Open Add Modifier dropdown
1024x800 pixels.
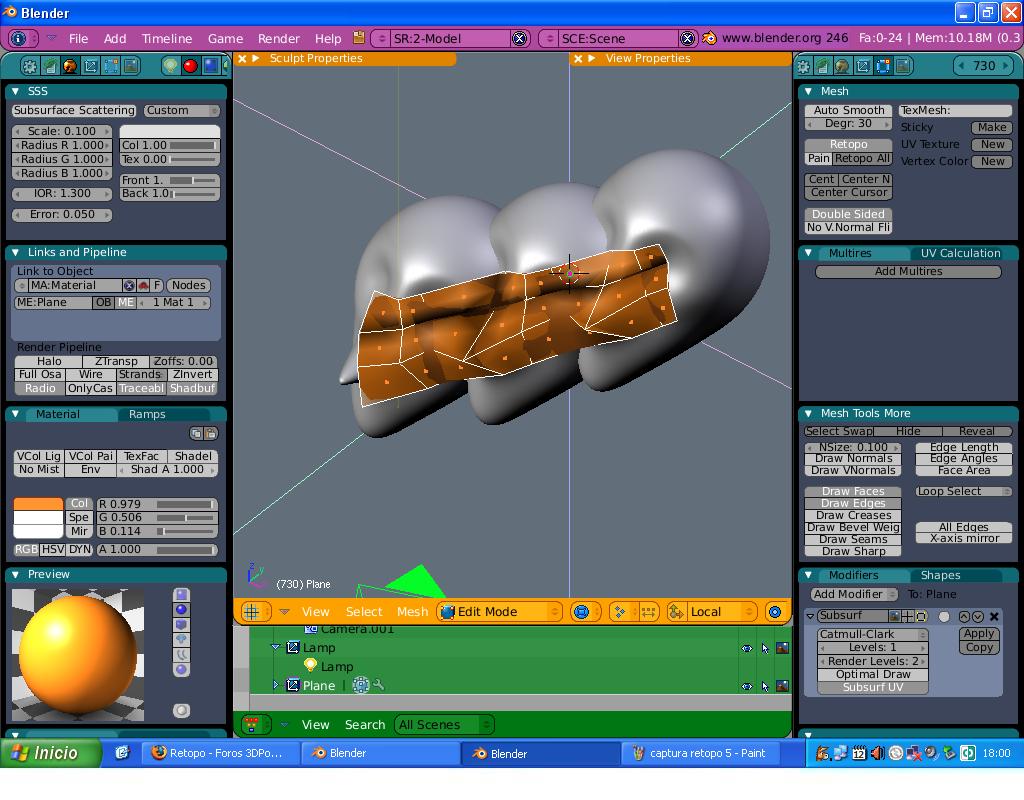tap(854, 594)
